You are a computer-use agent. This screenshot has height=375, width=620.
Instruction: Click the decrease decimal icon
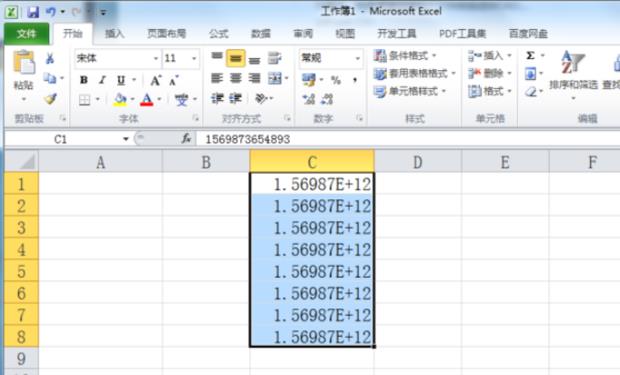(327, 99)
